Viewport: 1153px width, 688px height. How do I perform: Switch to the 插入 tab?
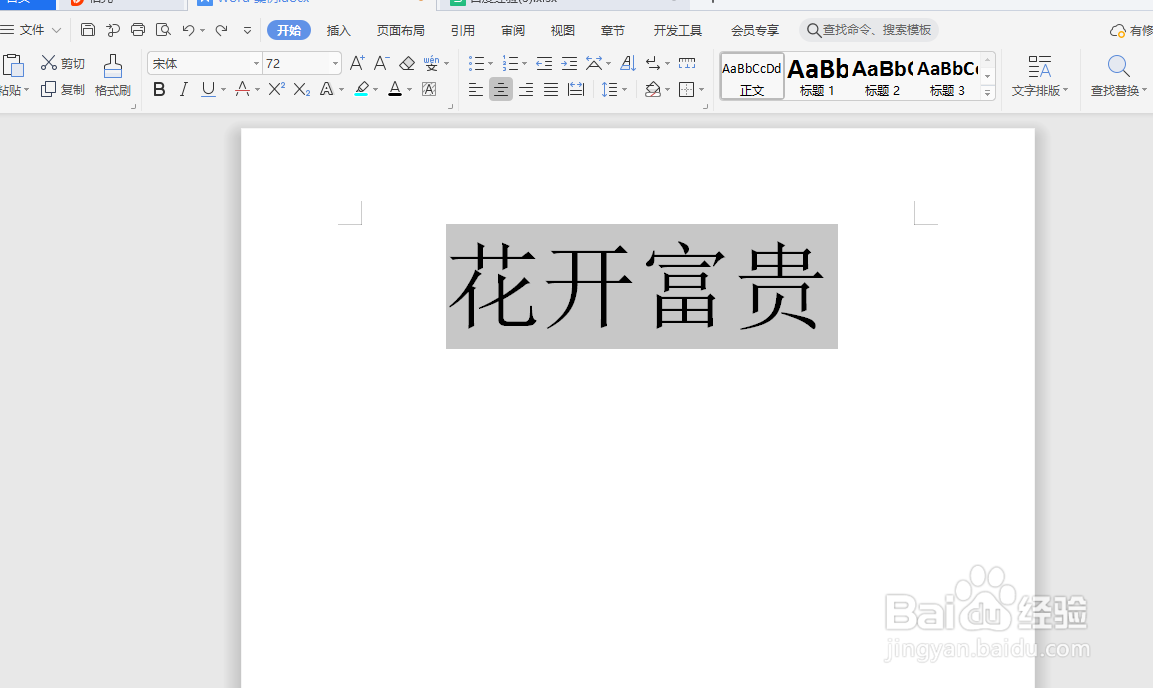click(338, 30)
